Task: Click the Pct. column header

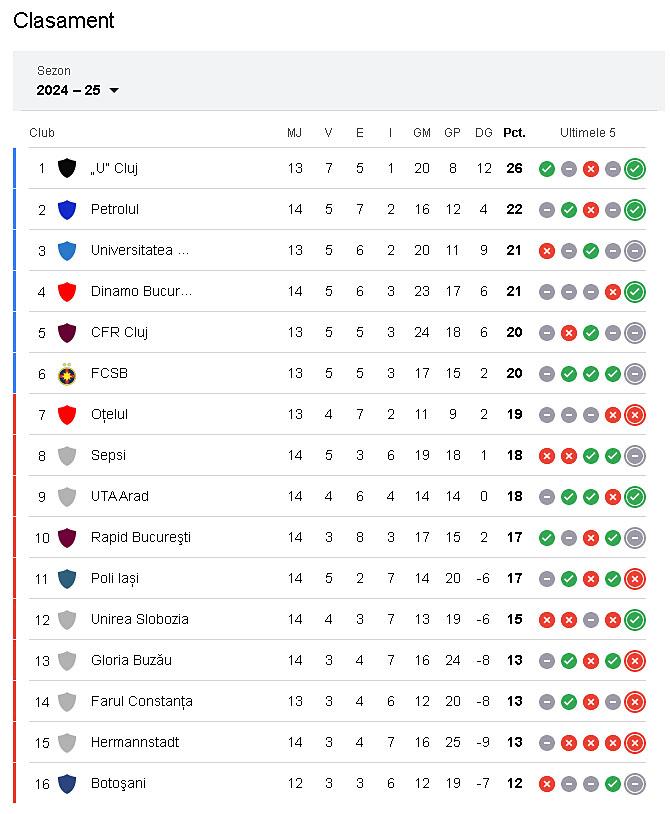Action: pyautogui.click(x=514, y=132)
